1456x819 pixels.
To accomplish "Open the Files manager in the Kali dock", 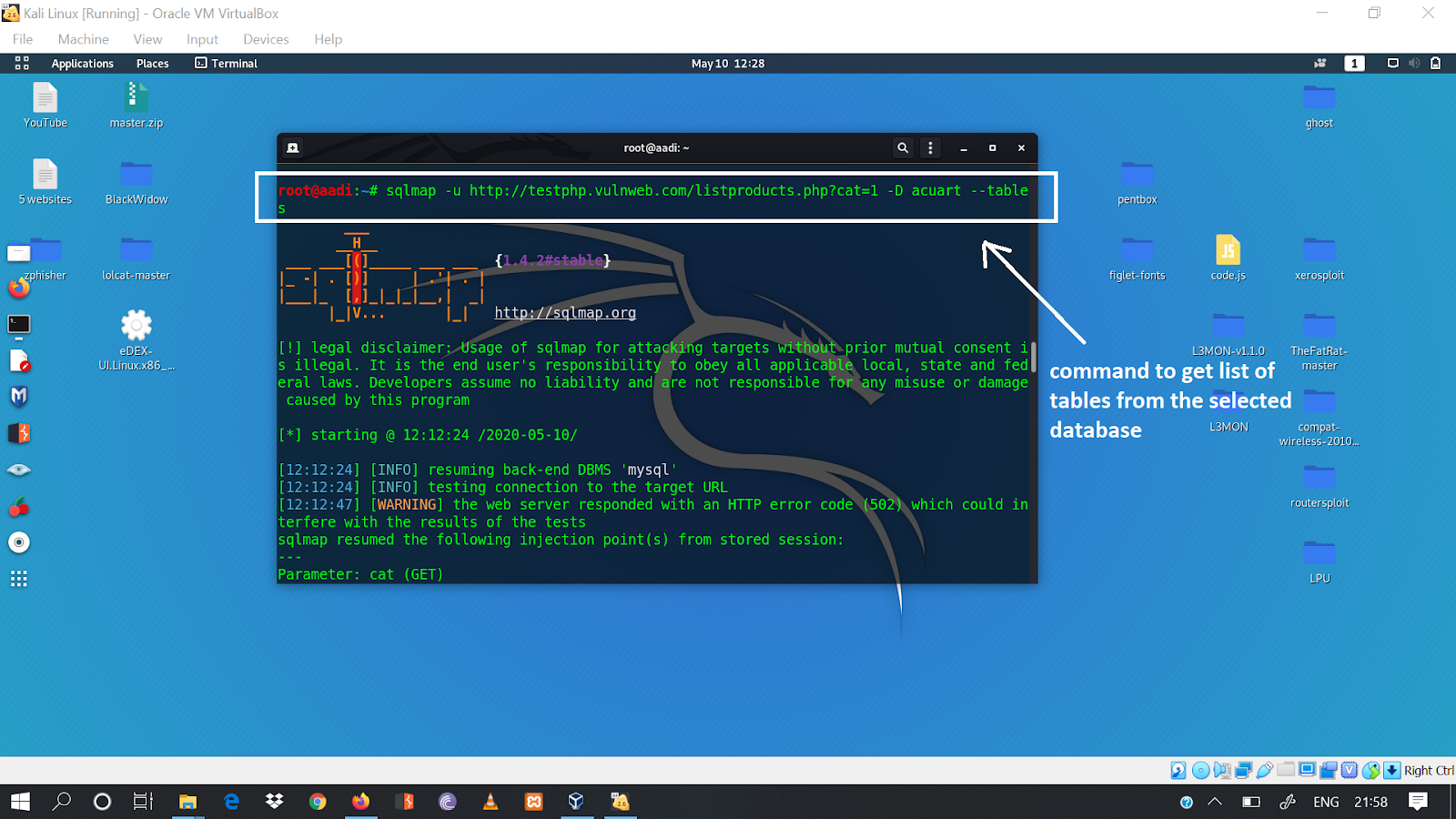I will pos(19,253).
